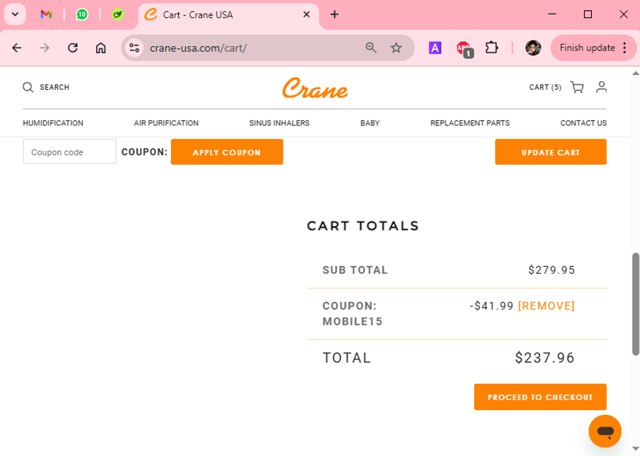The image size is (640, 456).
Task: Open the SINUS INHALERS menu
Action: 279,123
